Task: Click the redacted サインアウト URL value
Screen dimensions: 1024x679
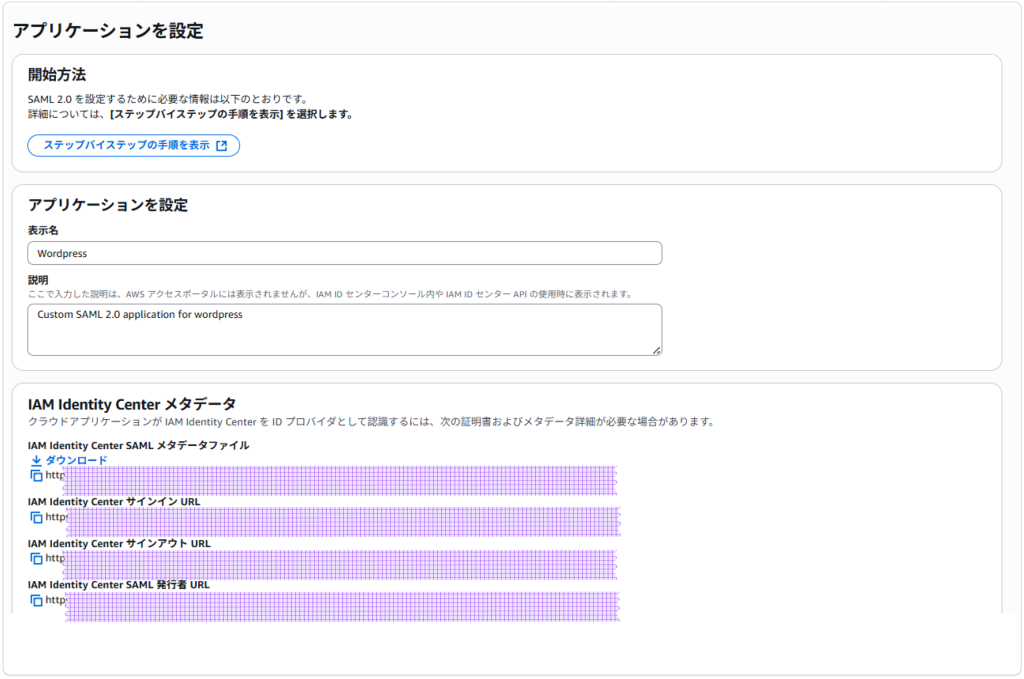Action: click(x=340, y=562)
